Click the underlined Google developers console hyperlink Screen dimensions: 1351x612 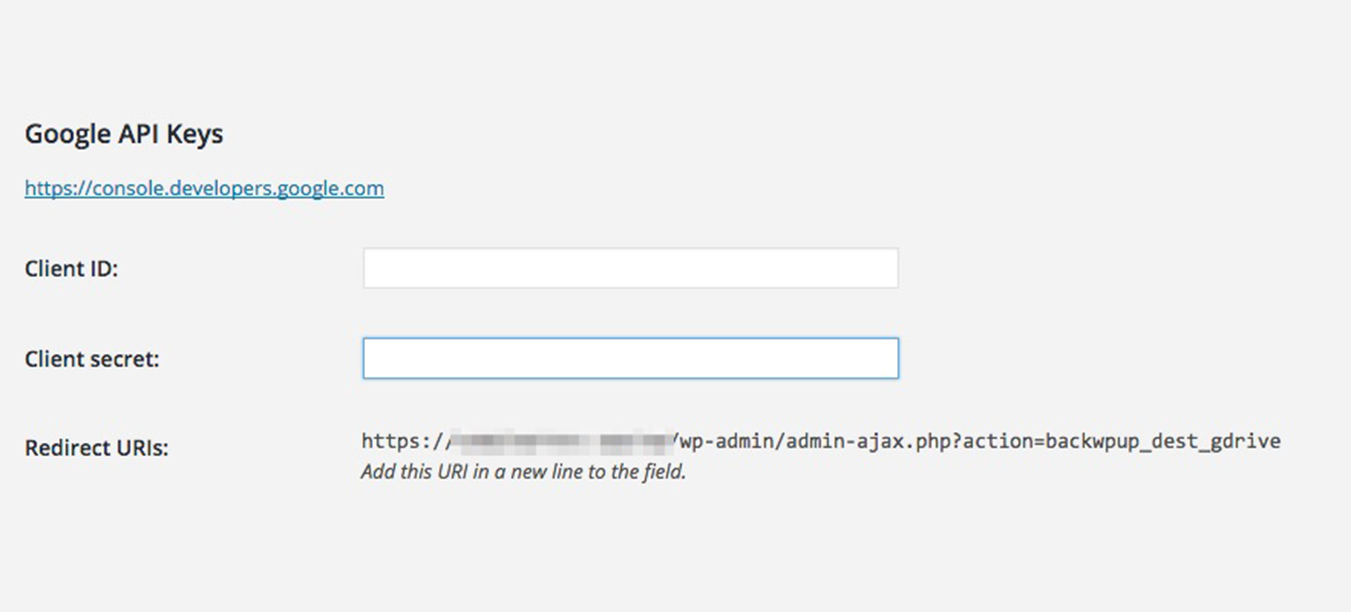pos(204,188)
